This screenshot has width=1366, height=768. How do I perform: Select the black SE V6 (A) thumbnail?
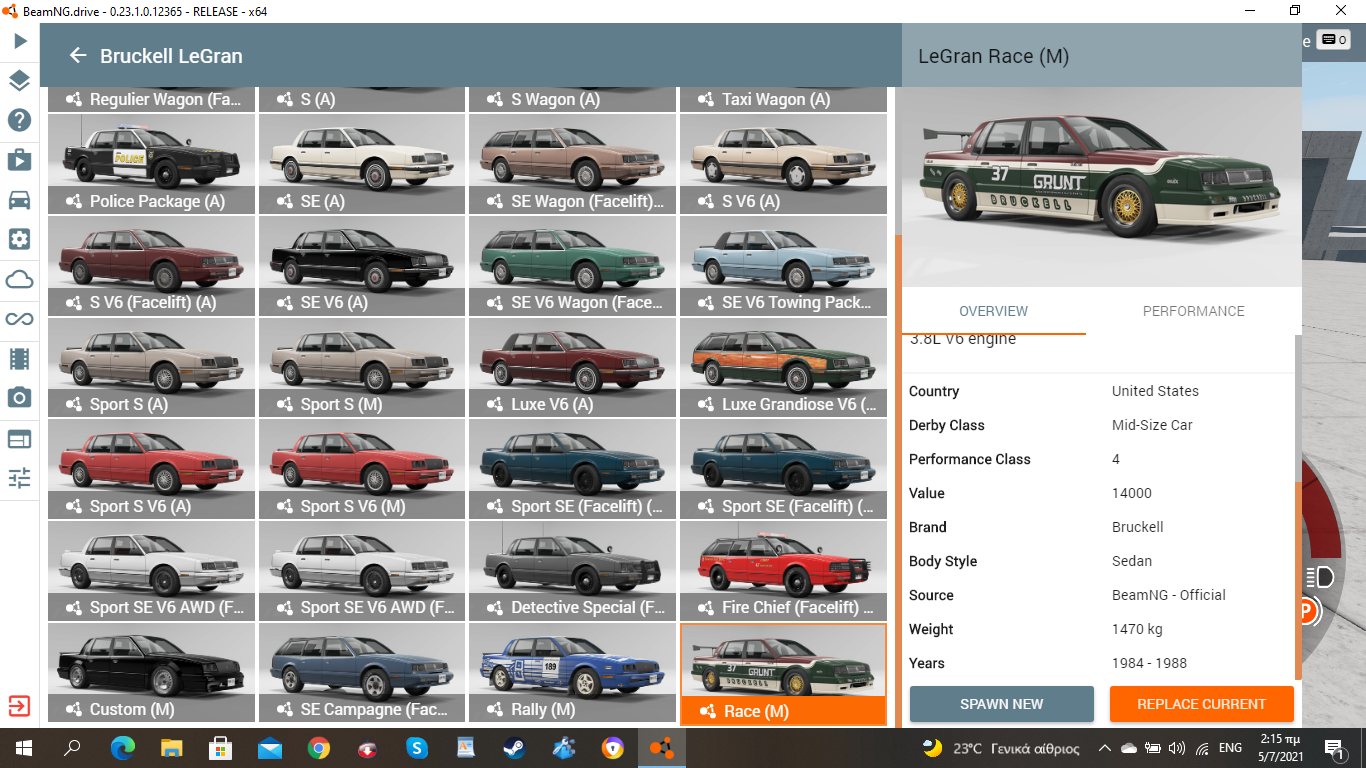click(x=362, y=266)
